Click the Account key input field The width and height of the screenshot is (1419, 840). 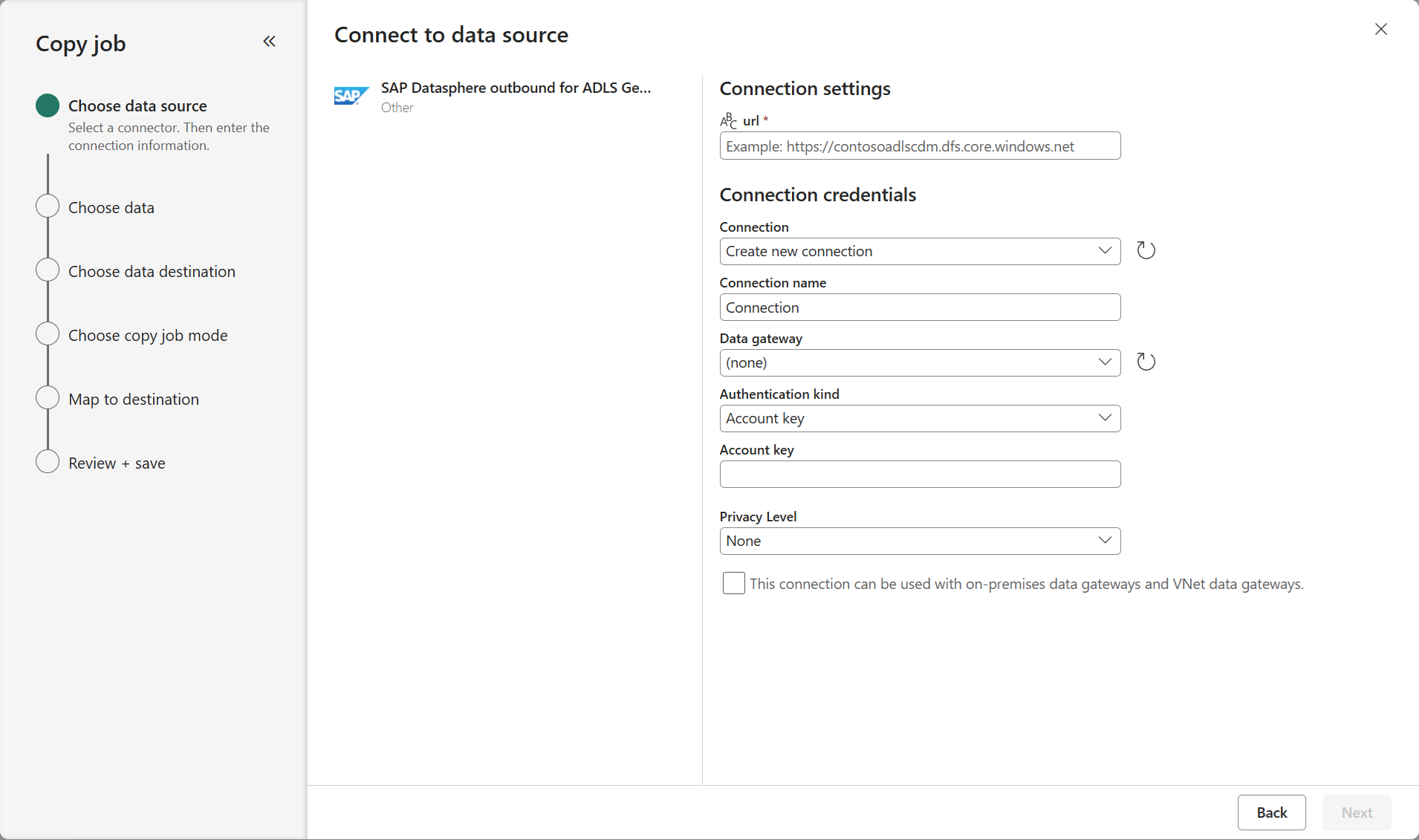[919, 475]
